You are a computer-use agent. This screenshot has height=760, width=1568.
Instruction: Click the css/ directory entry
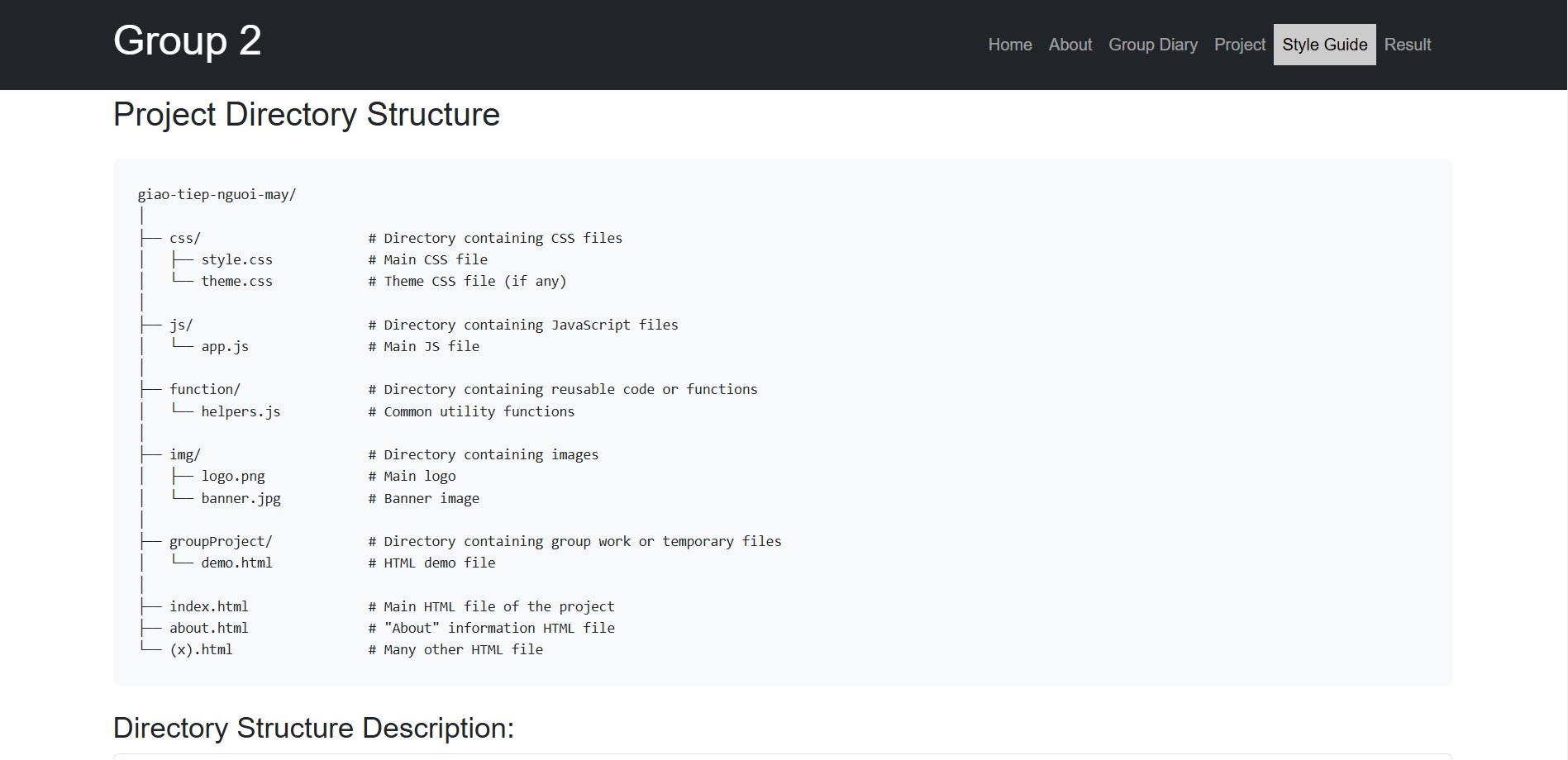(x=185, y=238)
